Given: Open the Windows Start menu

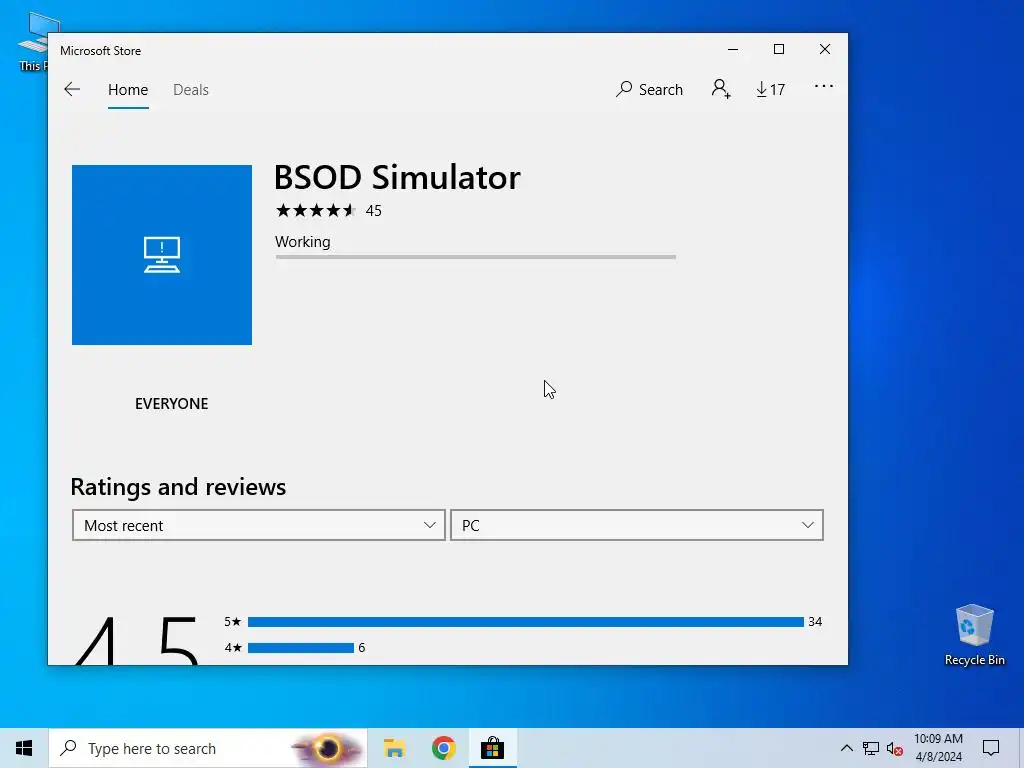Looking at the screenshot, I should click(x=24, y=748).
